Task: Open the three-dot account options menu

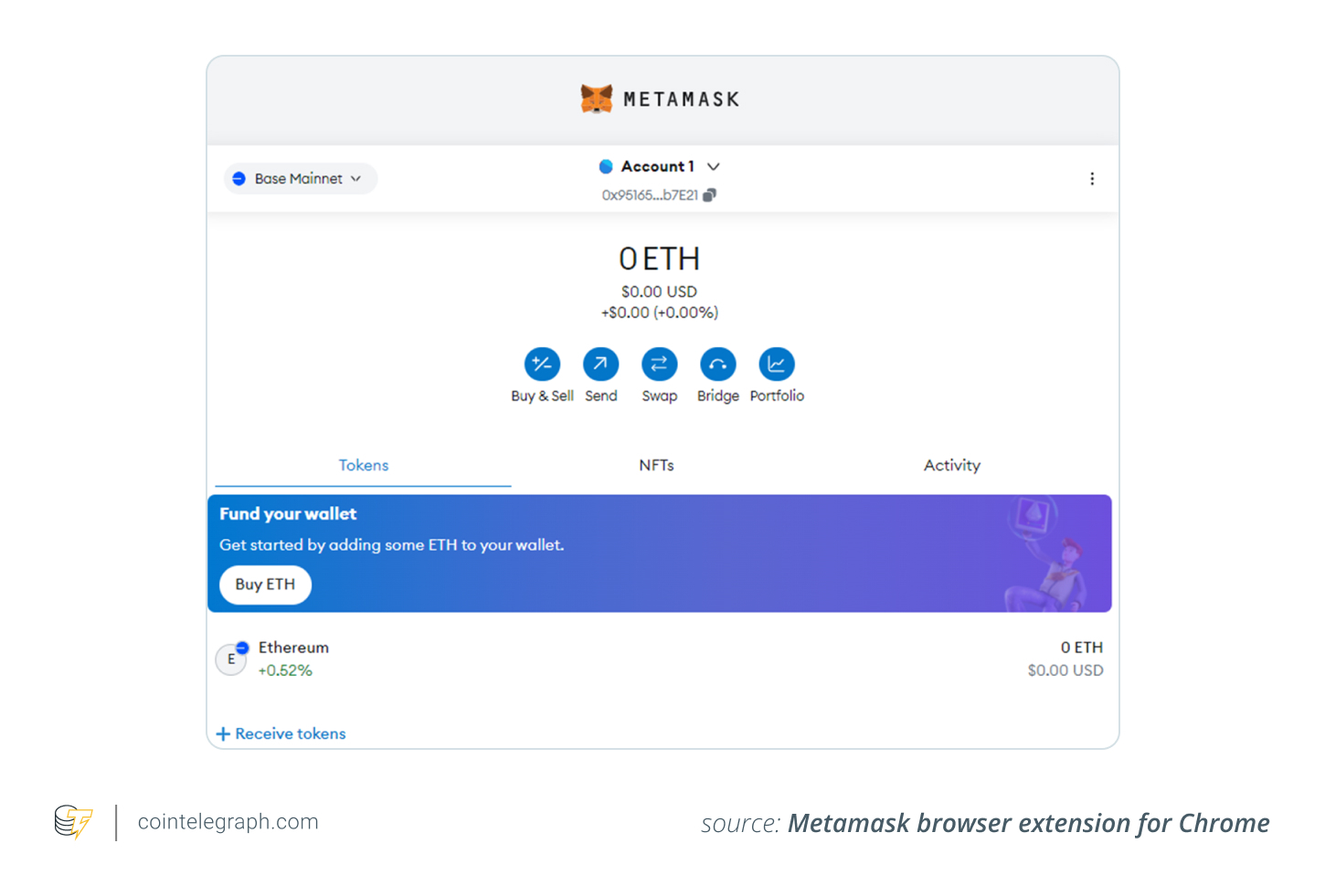Action: (1092, 179)
